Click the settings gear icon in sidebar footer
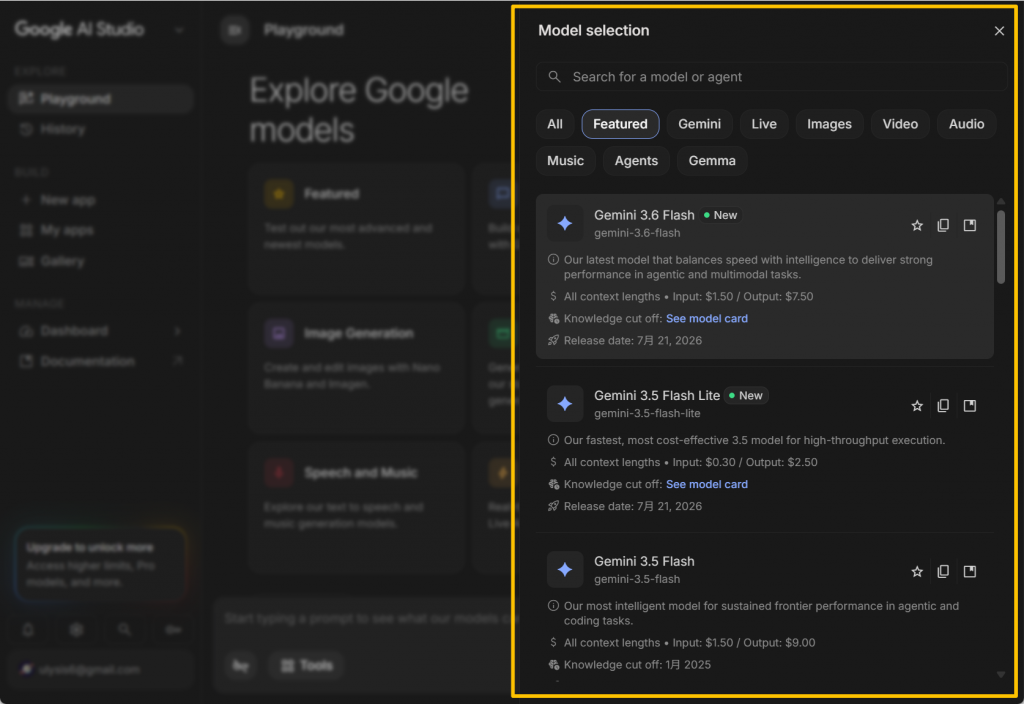Screen dimensions: 1024x704 pos(76,630)
